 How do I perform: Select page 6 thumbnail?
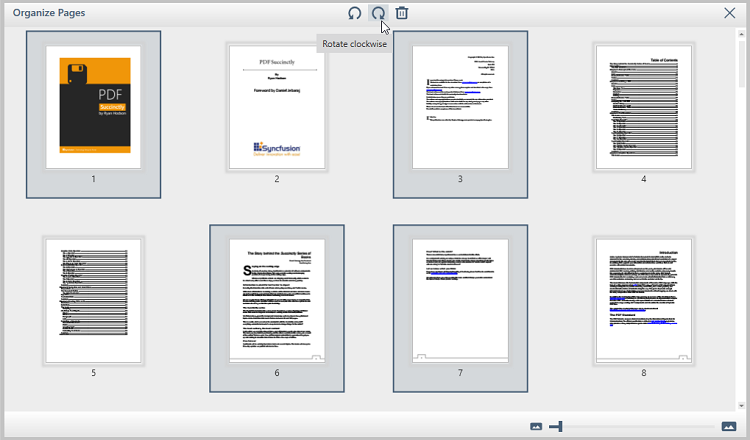277,300
